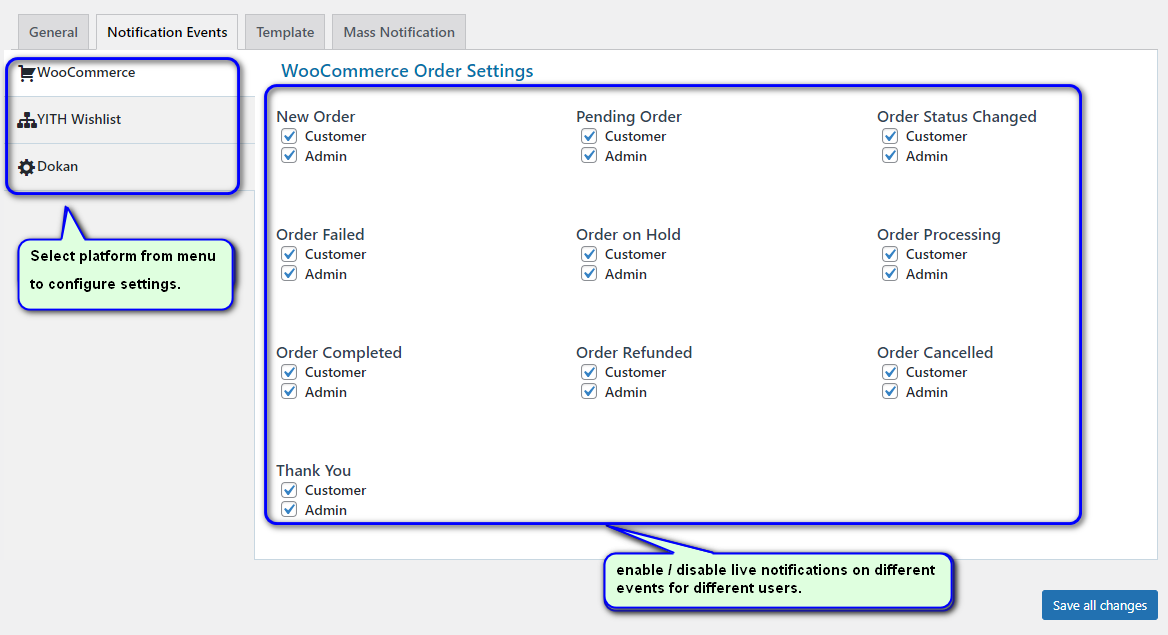Click the Dokan gear icon
Image resolution: width=1168 pixels, height=635 pixels.
pyautogui.click(x=27, y=167)
